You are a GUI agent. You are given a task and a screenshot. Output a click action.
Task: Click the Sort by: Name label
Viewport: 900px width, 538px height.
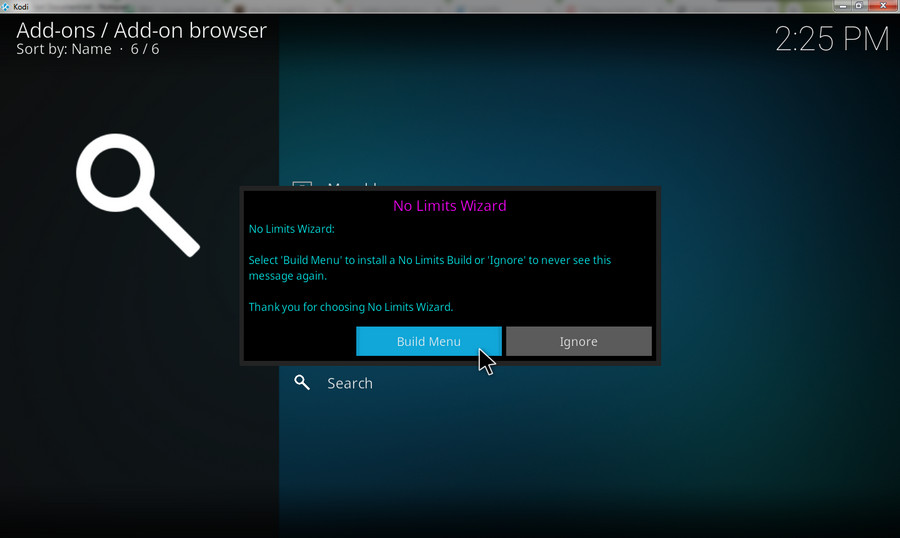point(64,49)
